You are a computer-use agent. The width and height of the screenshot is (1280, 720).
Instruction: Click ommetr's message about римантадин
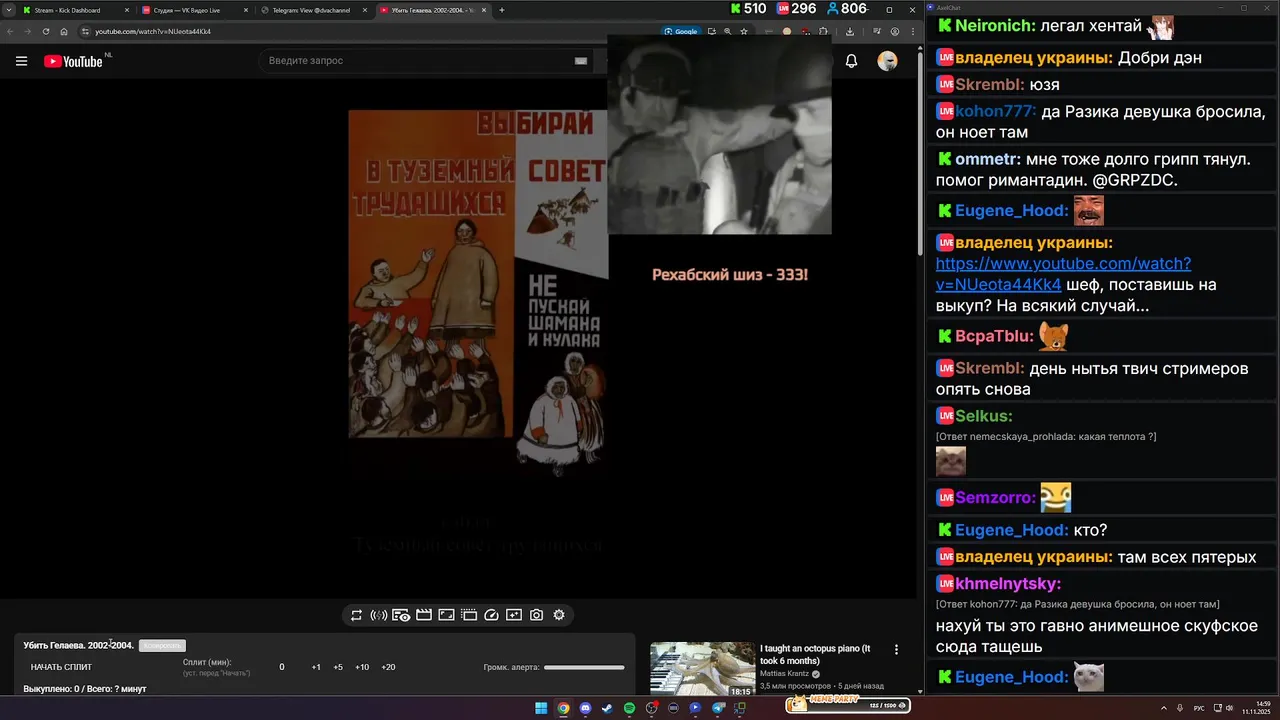(1093, 170)
